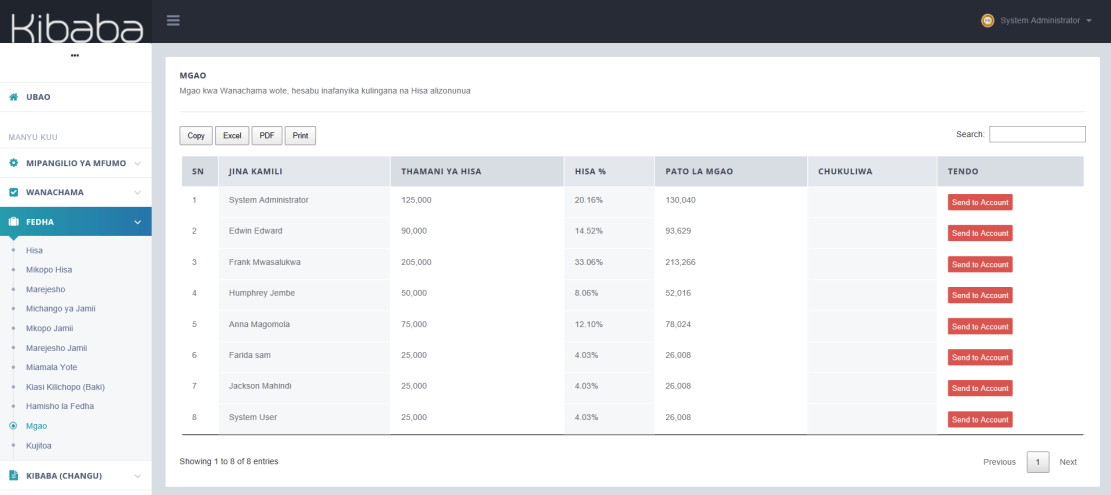Screen dimensions: 1111x495
Task: Expand Mipangilio ya Mfumo chevron
Action: (137, 162)
